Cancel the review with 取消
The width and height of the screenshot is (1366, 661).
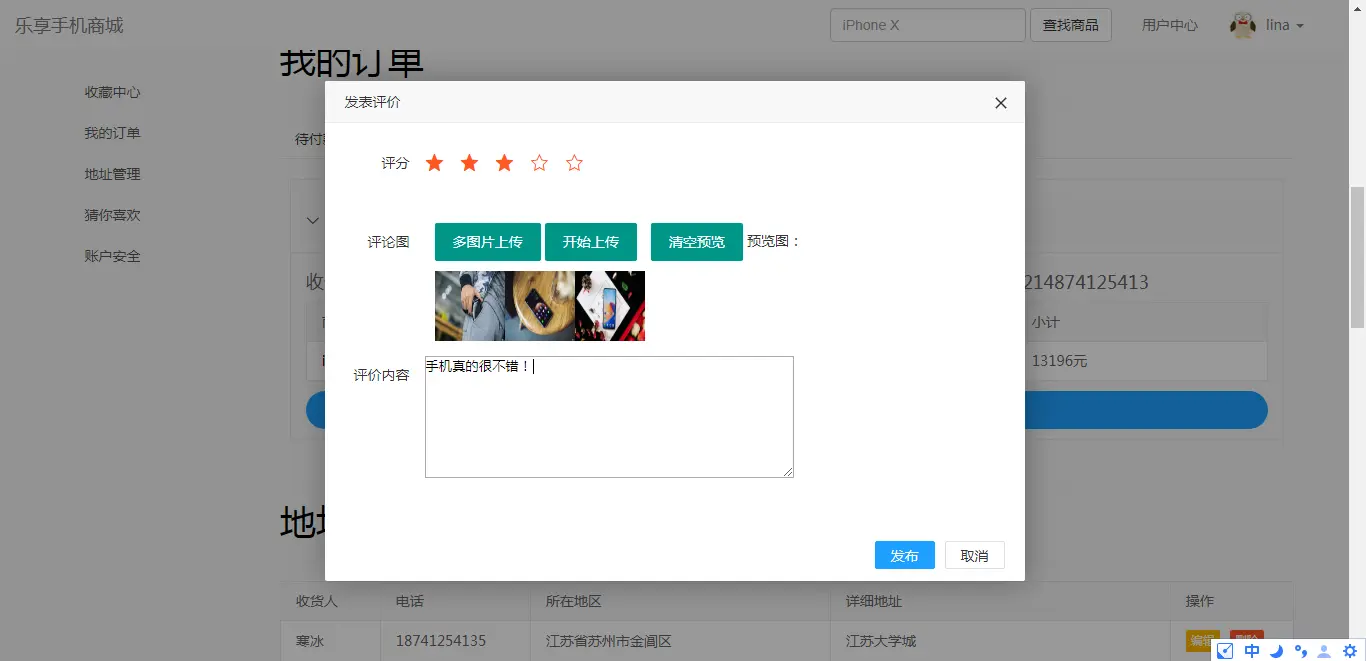975,555
